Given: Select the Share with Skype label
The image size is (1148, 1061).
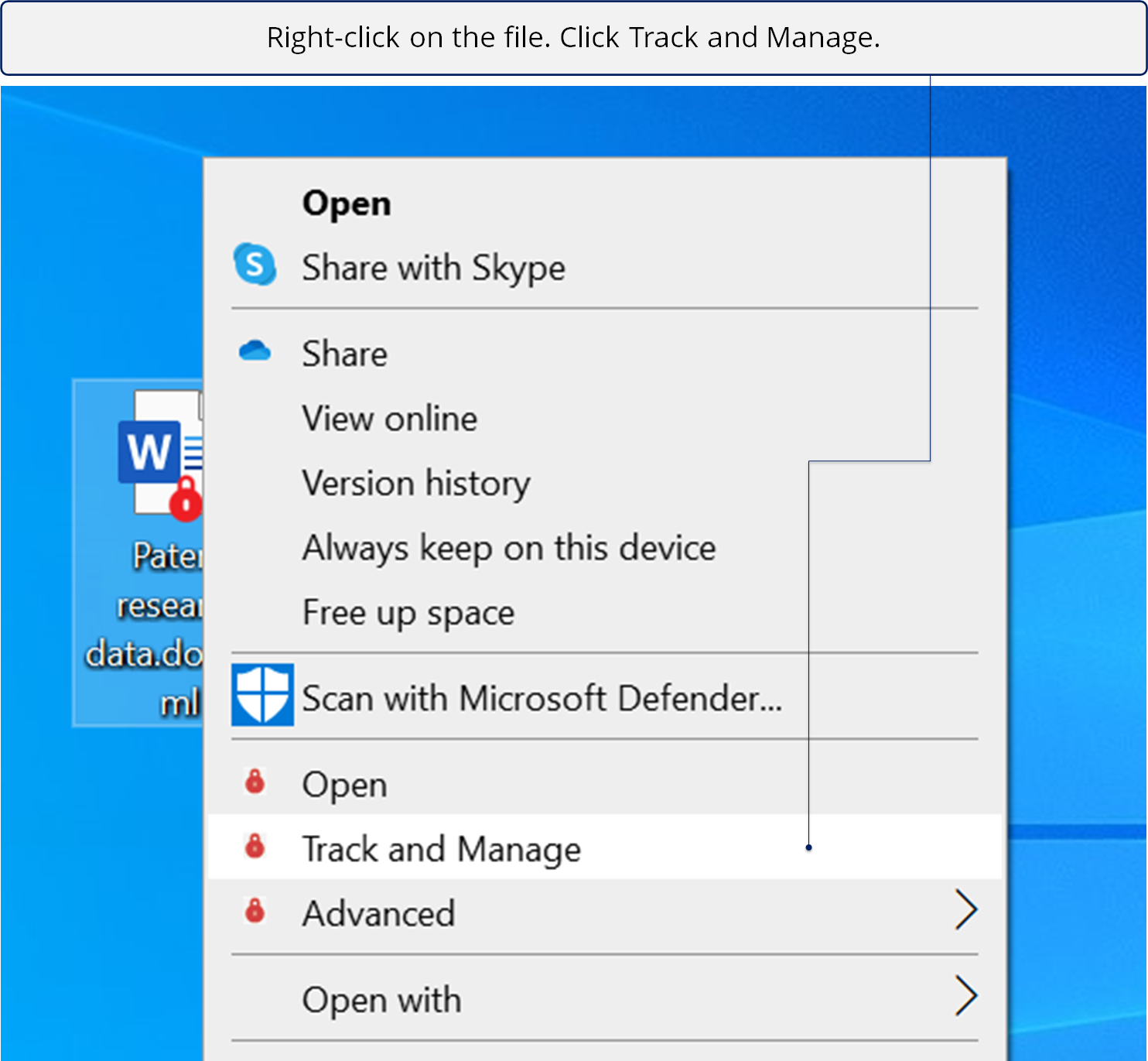Looking at the screenshot, I should point(433,268).
